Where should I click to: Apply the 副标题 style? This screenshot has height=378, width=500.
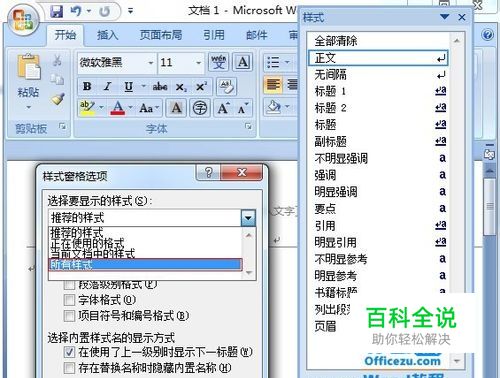(x=378, y=141)
